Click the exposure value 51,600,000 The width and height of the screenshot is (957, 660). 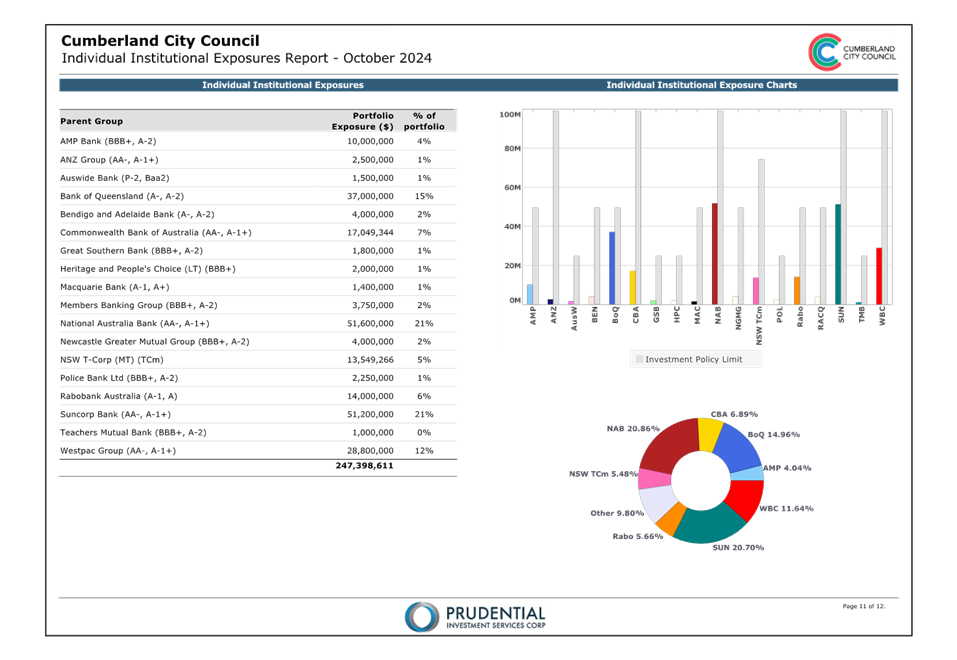(370, 323)
